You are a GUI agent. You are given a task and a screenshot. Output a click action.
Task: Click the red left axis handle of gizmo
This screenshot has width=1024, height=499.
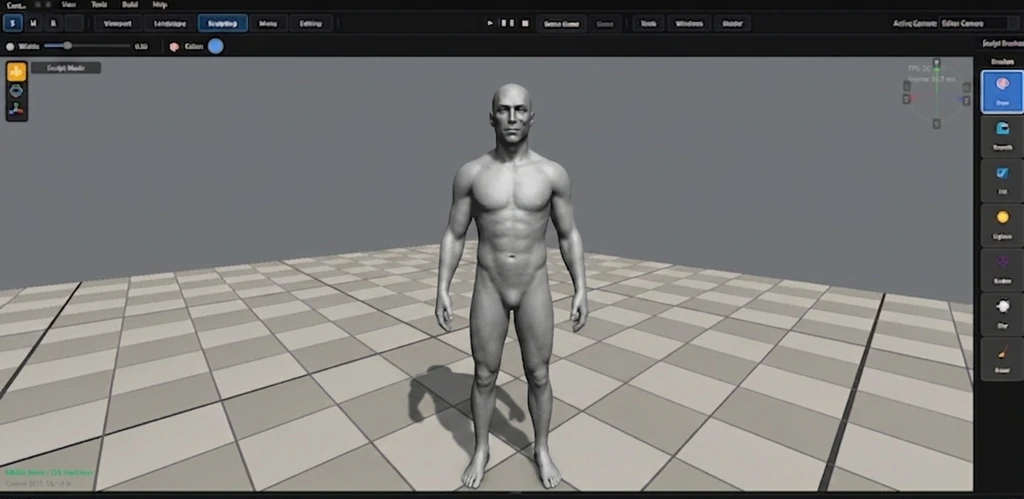click(906, 99)
